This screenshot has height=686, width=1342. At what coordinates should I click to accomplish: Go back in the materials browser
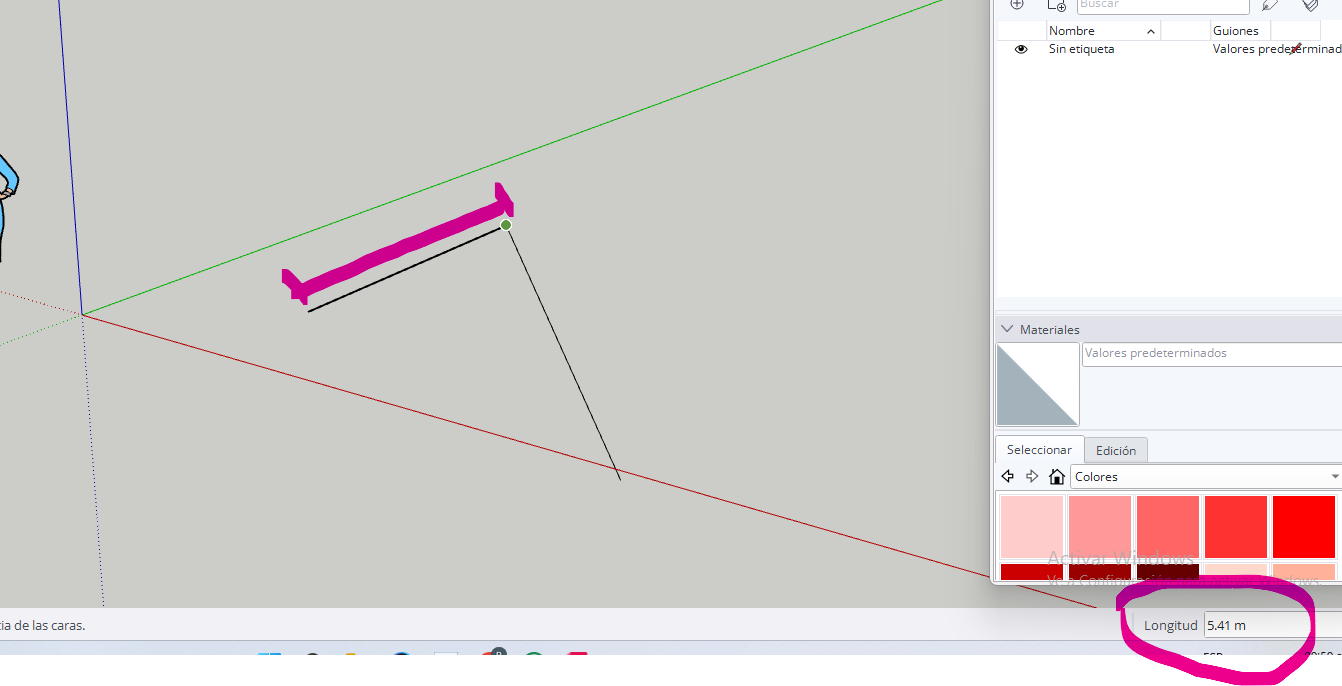[1008, 477]
